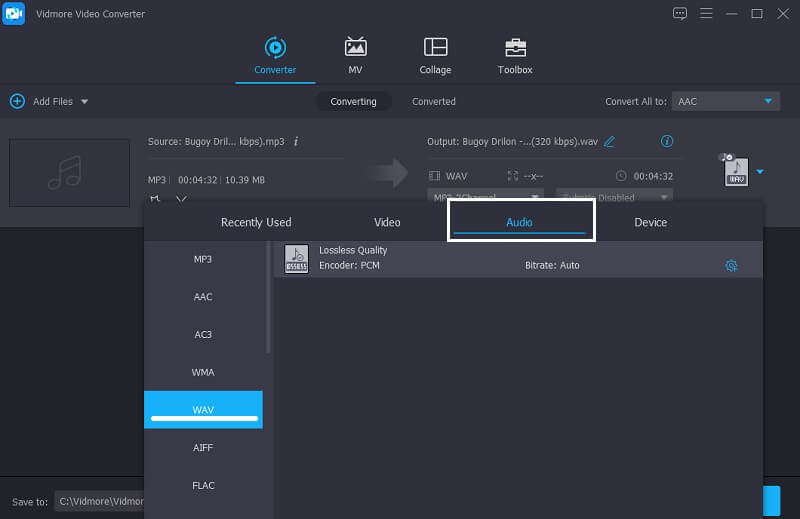The width and height of the screenshot is (800, 519).
Task: Open the Converter module
Action: [274, 56]
